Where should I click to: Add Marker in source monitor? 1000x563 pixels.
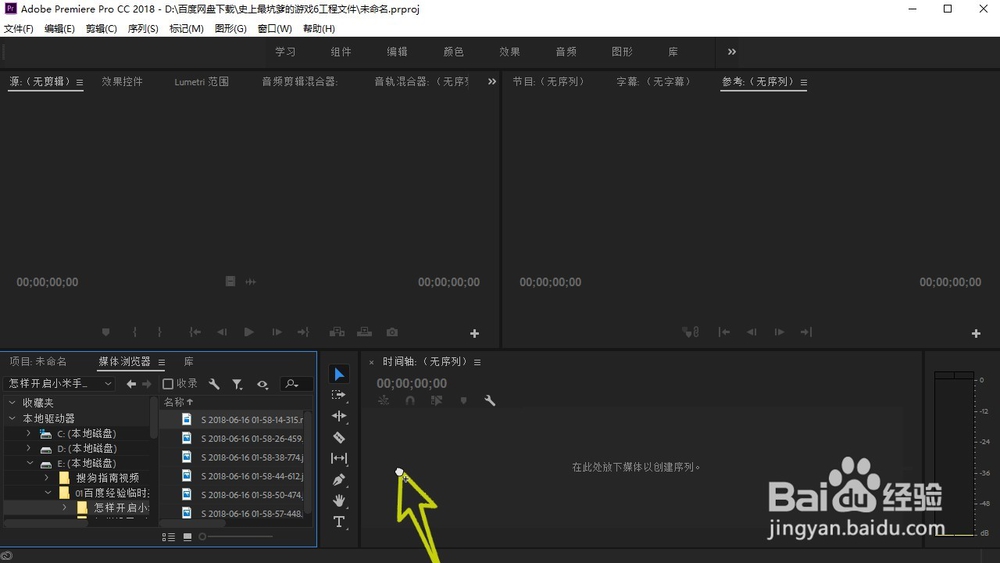[106, 332]
